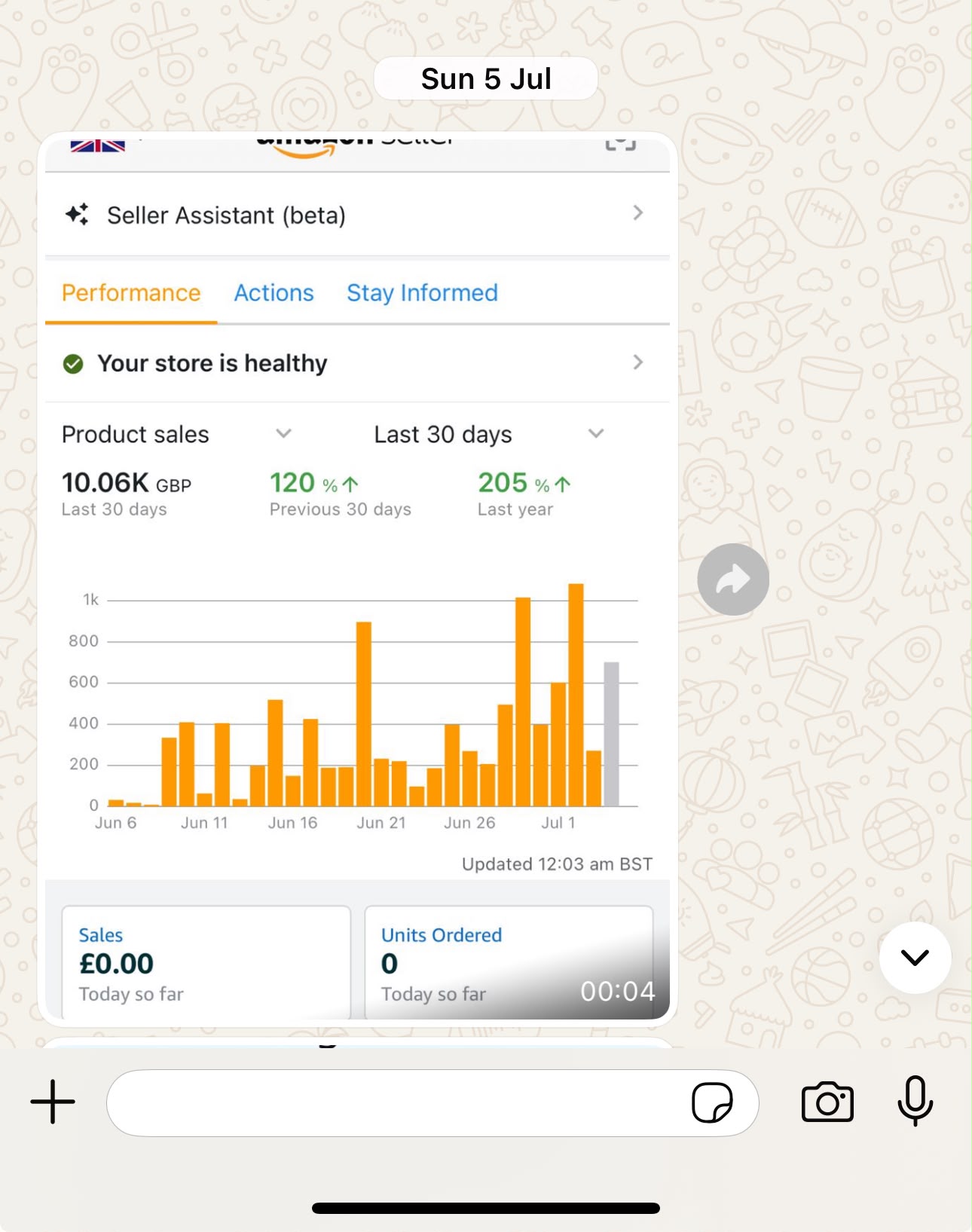Open the plus attachment menu
Viewport: 972px width, 1232px height.
(x=53, y=1102)
